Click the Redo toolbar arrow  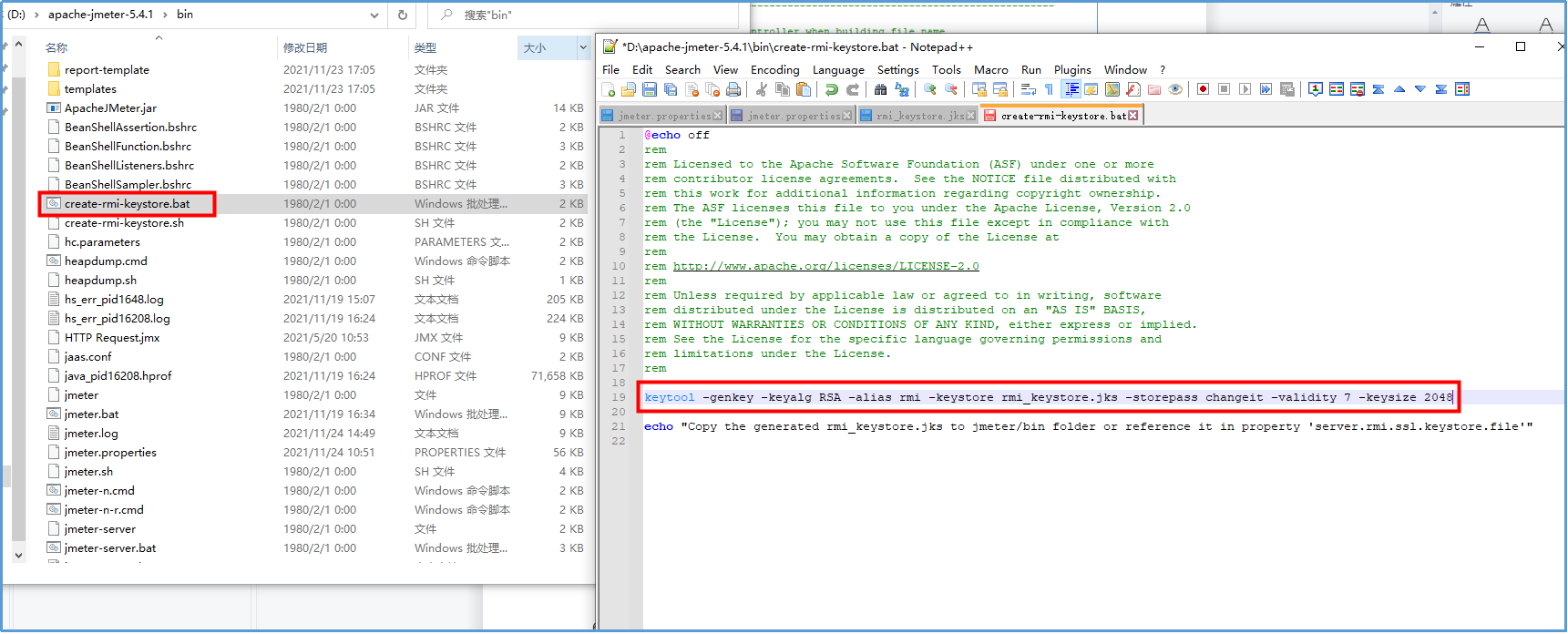click(853, 89)
